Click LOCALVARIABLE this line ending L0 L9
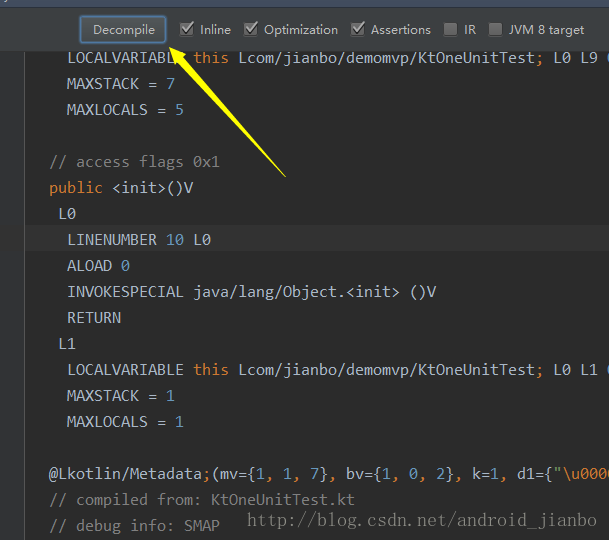Viewport: 609px width, 540px height. (338, 58)
